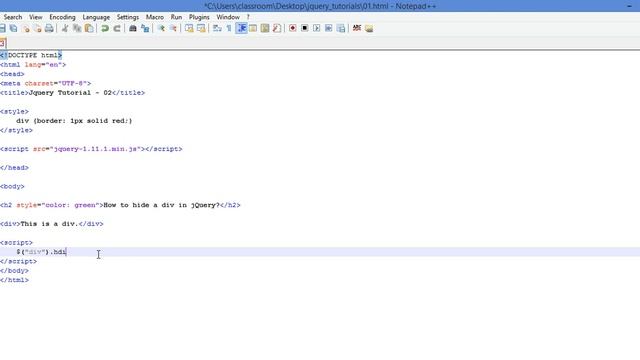Run spell check with the ABC icon
Image resolution: width=640 pixels, height=360 pixels.
[357, 28]
